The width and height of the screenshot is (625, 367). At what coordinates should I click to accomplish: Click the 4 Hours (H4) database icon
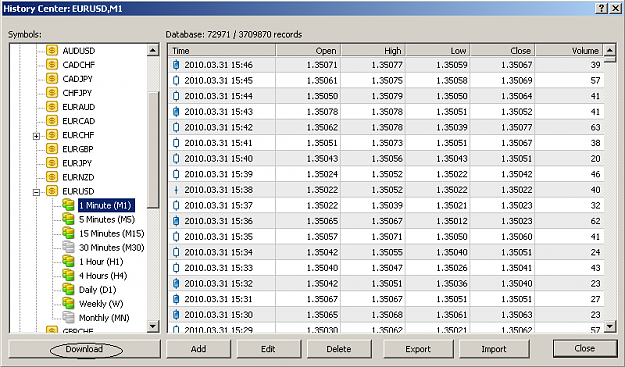pos(68,275)
